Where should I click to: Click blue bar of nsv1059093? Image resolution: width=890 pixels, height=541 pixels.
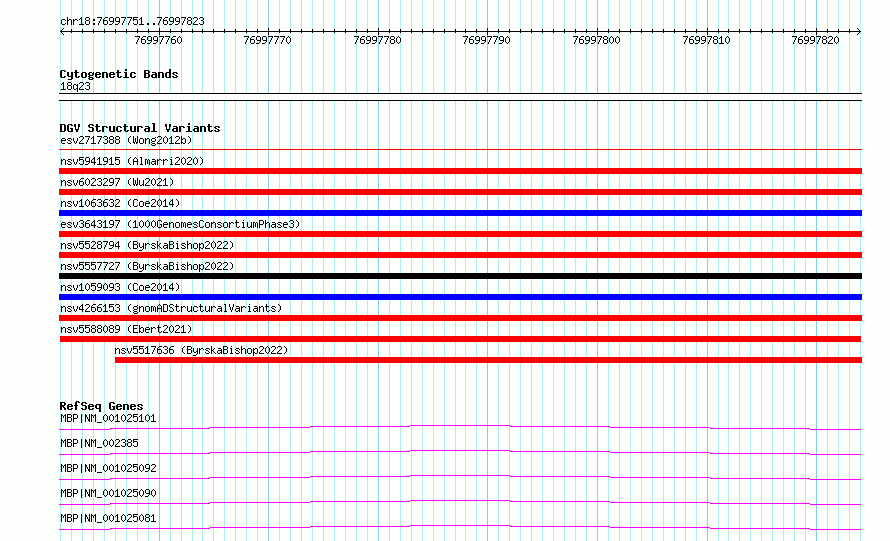460,297
